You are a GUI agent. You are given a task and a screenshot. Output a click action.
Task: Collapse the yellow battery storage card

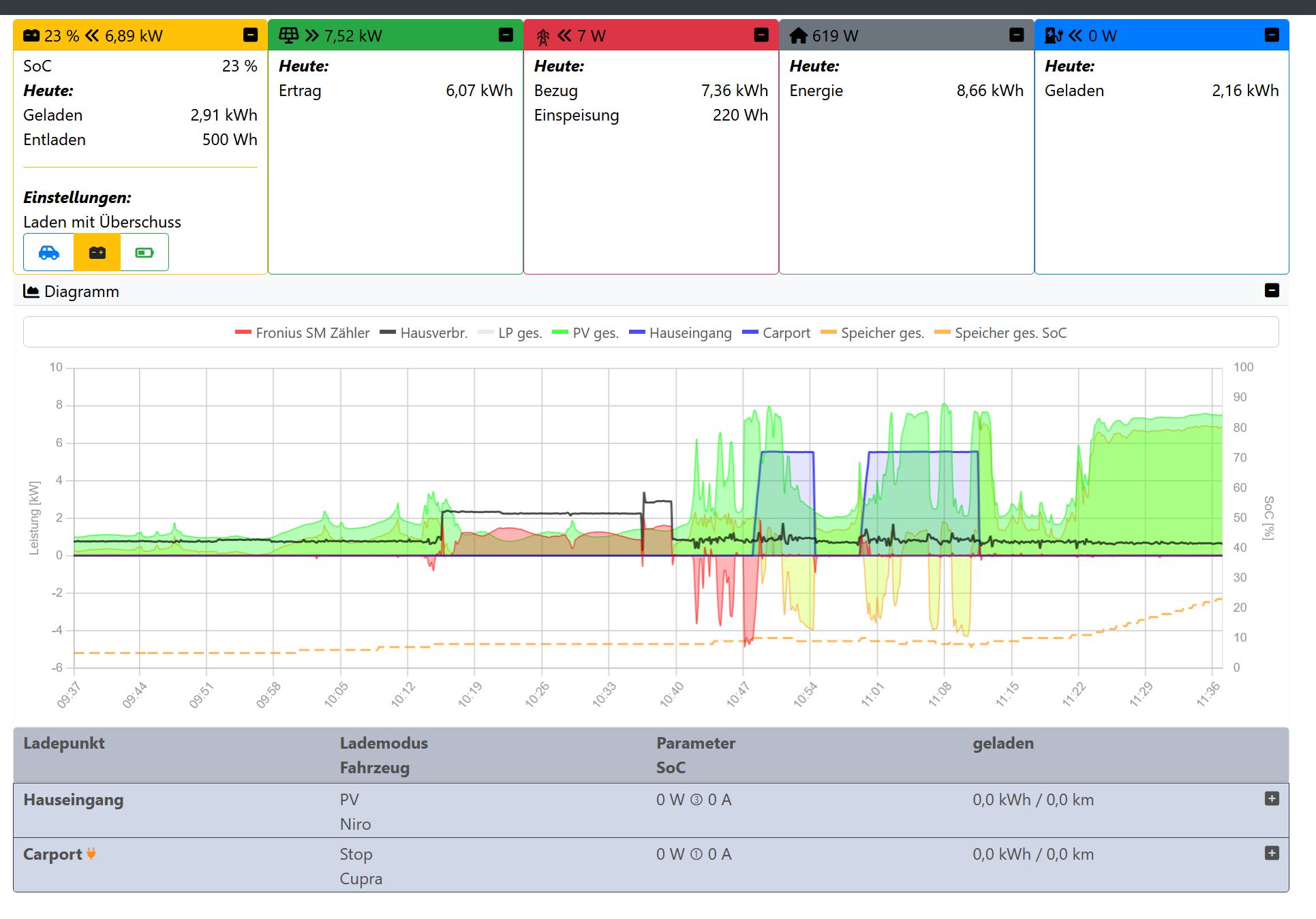tap(251, 35)
